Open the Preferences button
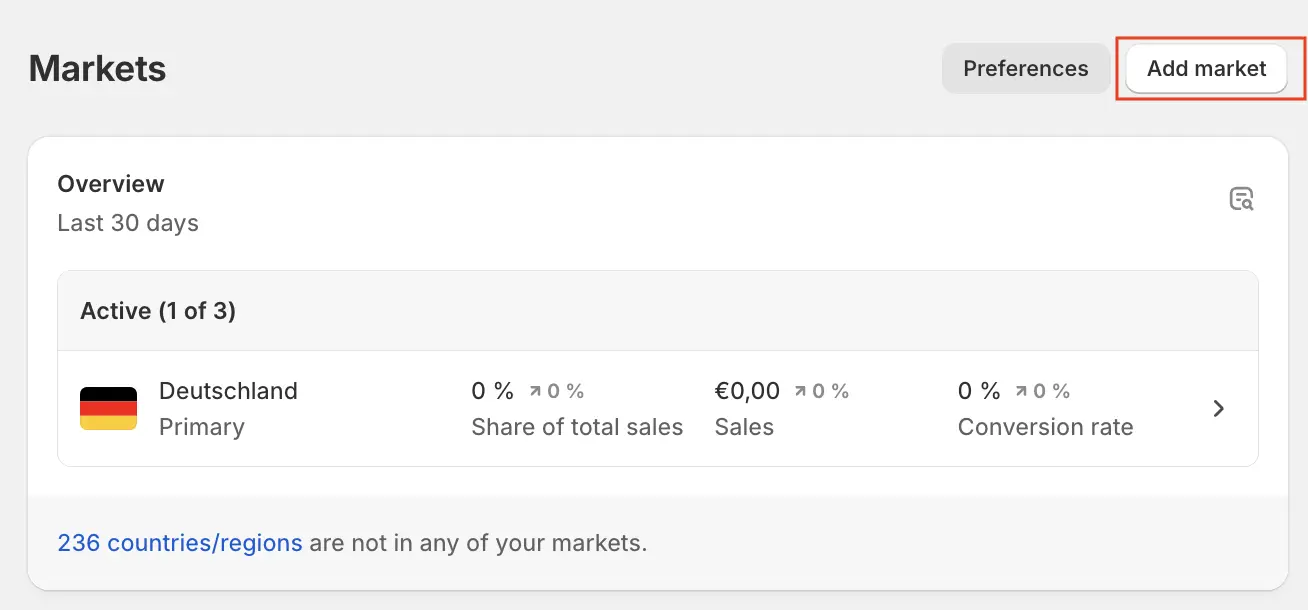This screenshot has height=610, width=1308. (x=1025, y=68)
